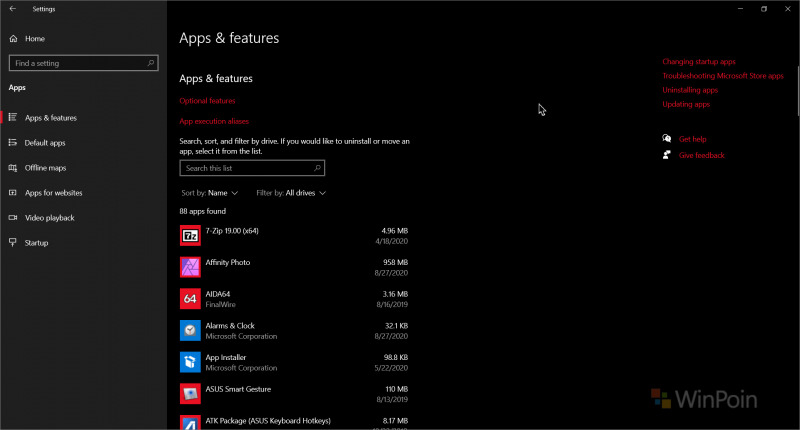
Task: Click the Apps & features list icon
Action: pyautogui.click(x=13, y=117)
